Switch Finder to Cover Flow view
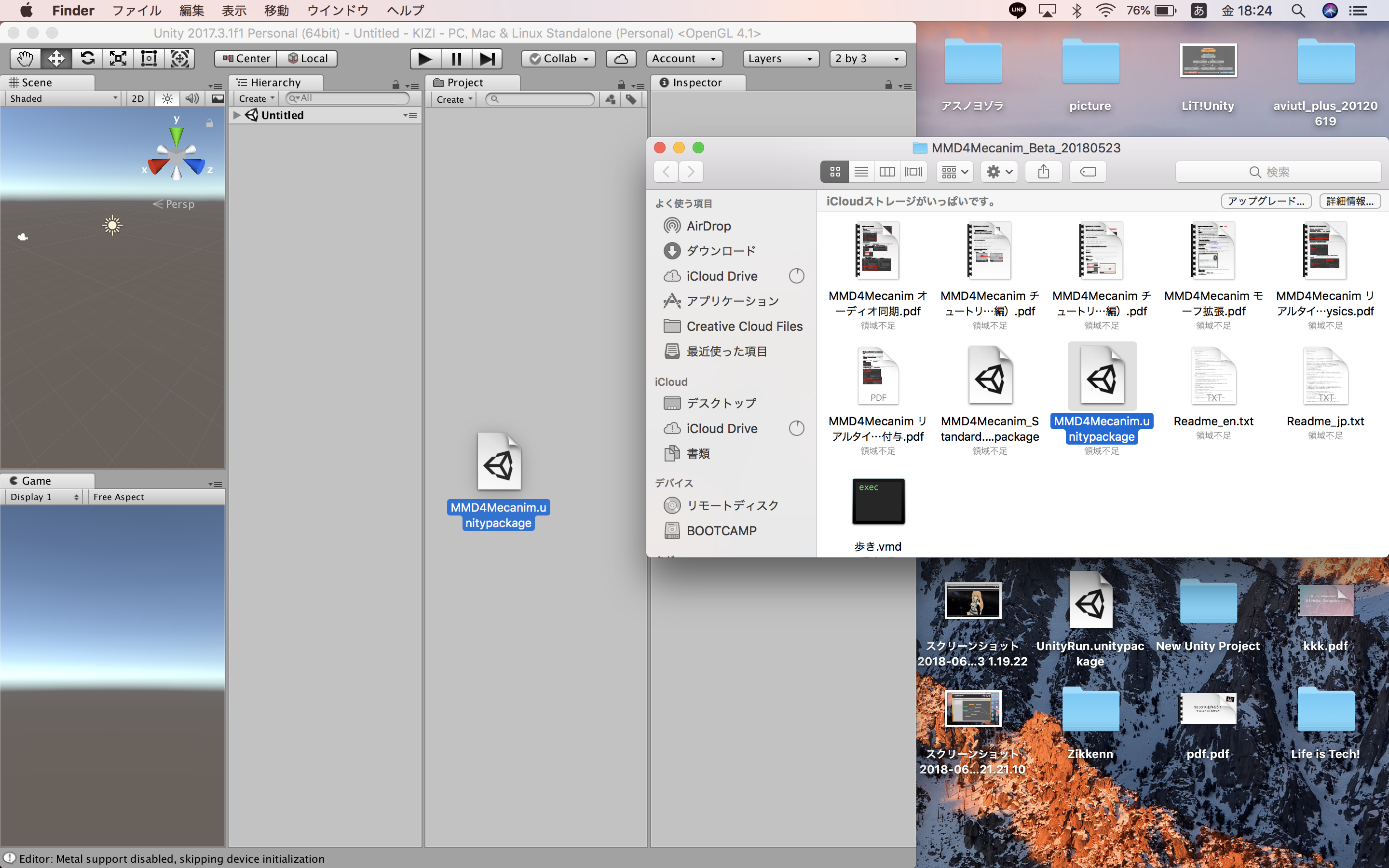This screenshot has height=868, width=1389. 913,172
